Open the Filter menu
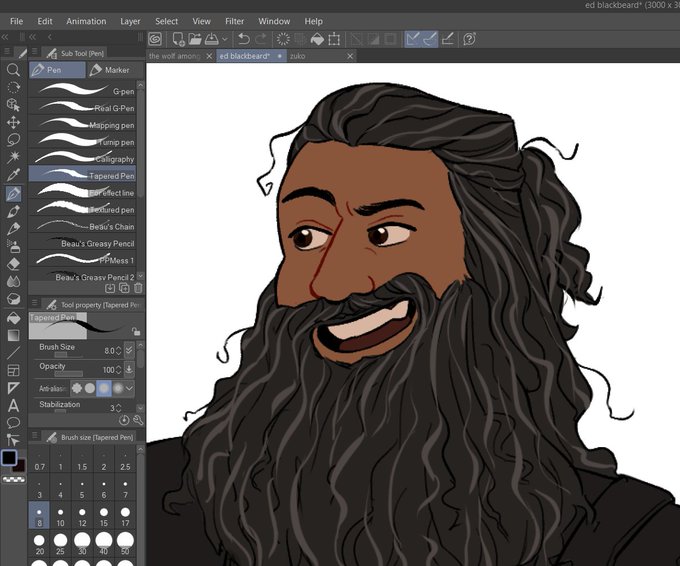680x566 pixels. tap(234, 21)
